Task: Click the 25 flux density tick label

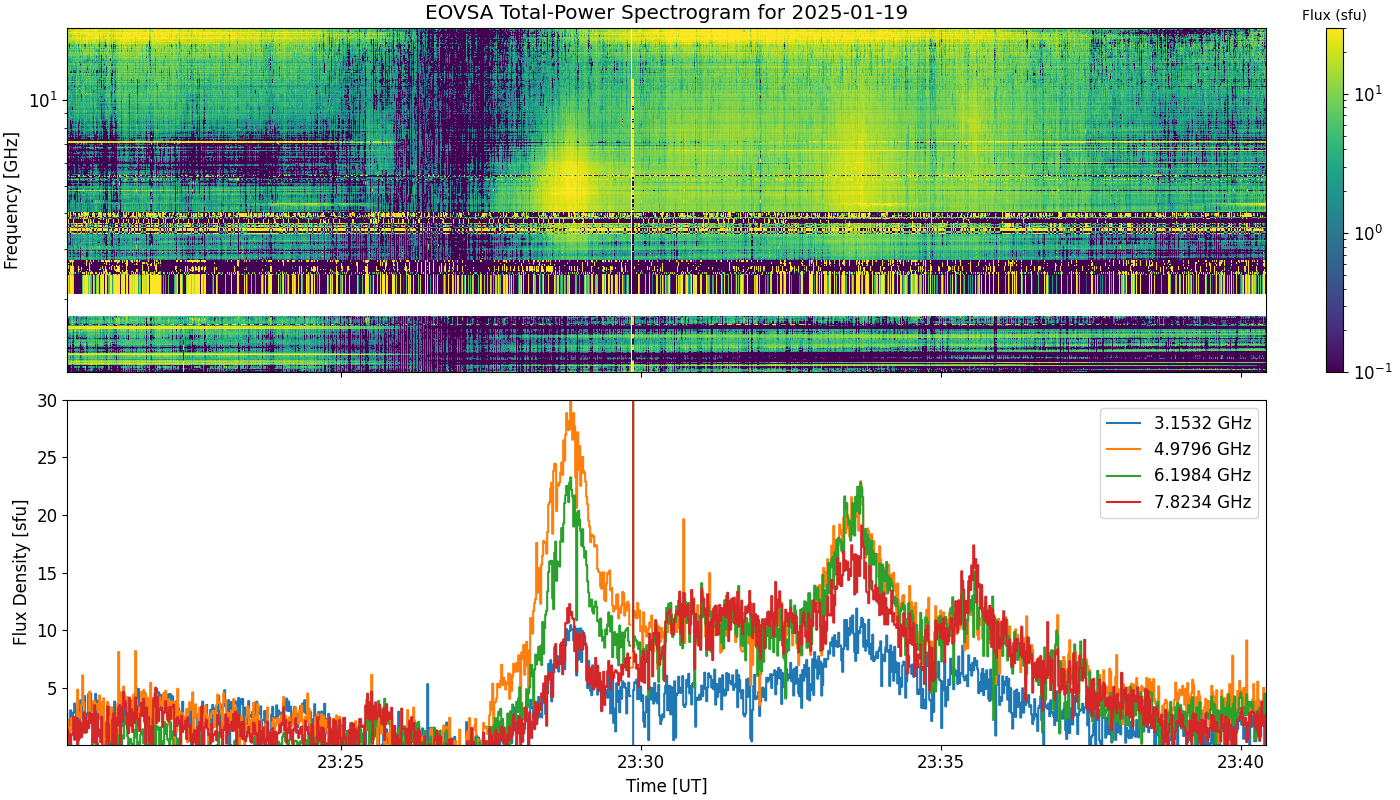Action: coord(49,458)
